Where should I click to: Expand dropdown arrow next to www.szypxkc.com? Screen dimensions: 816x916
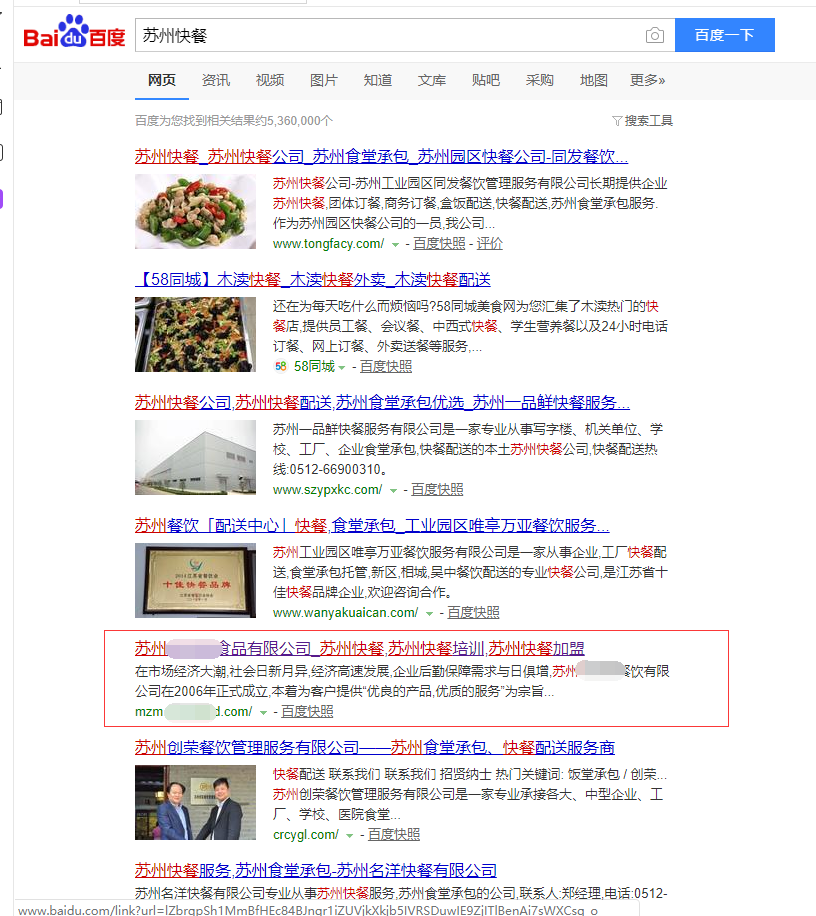394,491
